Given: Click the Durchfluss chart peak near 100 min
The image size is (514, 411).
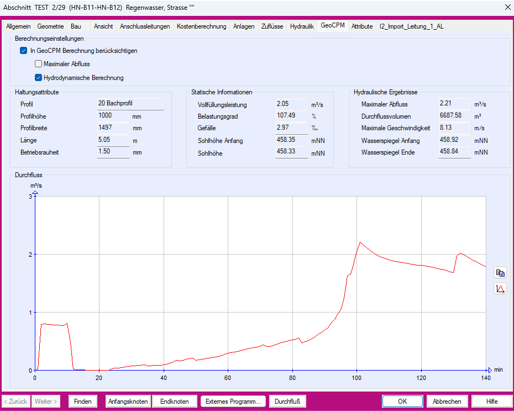Looking at the screenshot, I should [360, 243].
